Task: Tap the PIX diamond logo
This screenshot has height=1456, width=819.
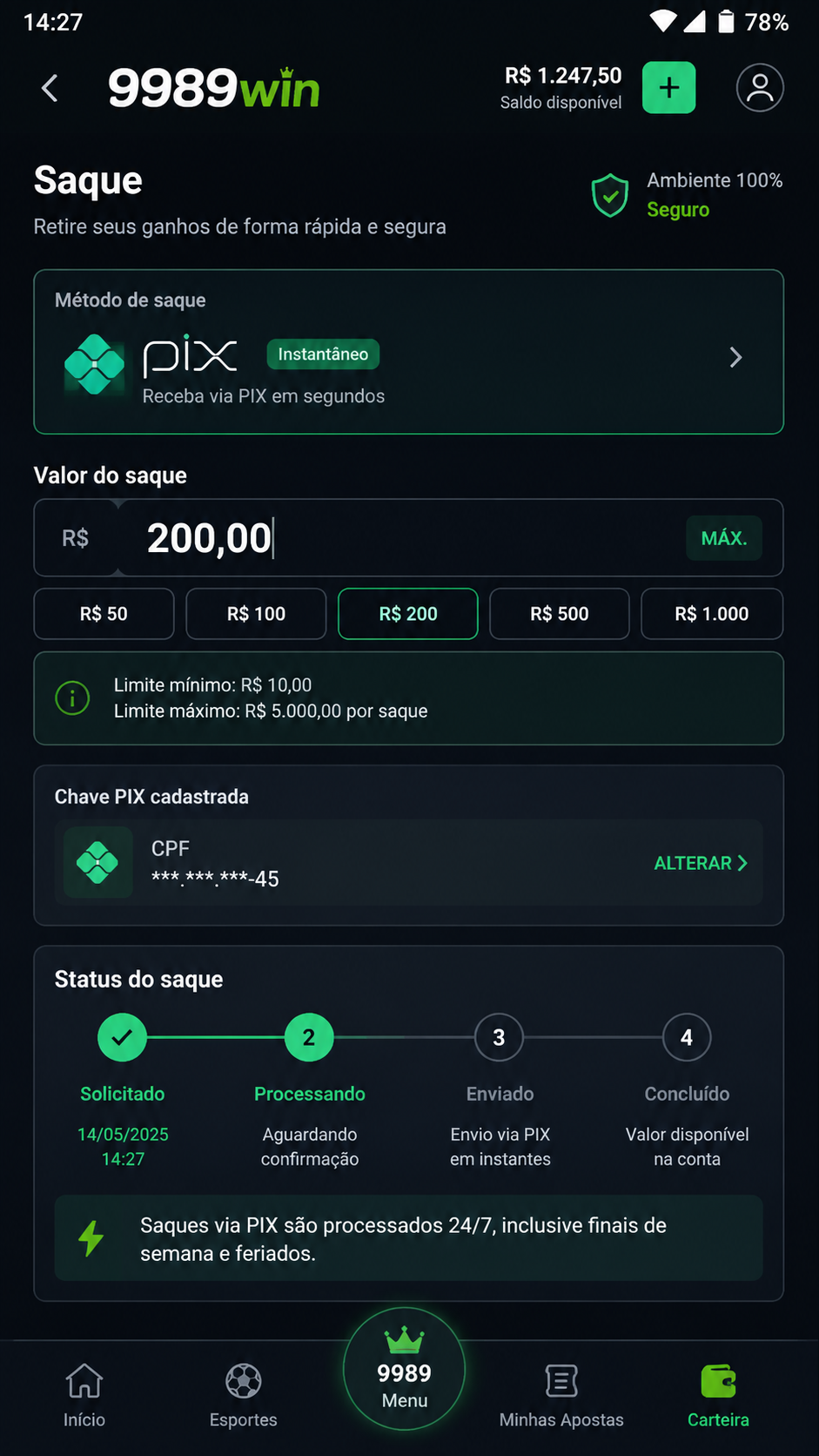Action: tap(94, 365)
